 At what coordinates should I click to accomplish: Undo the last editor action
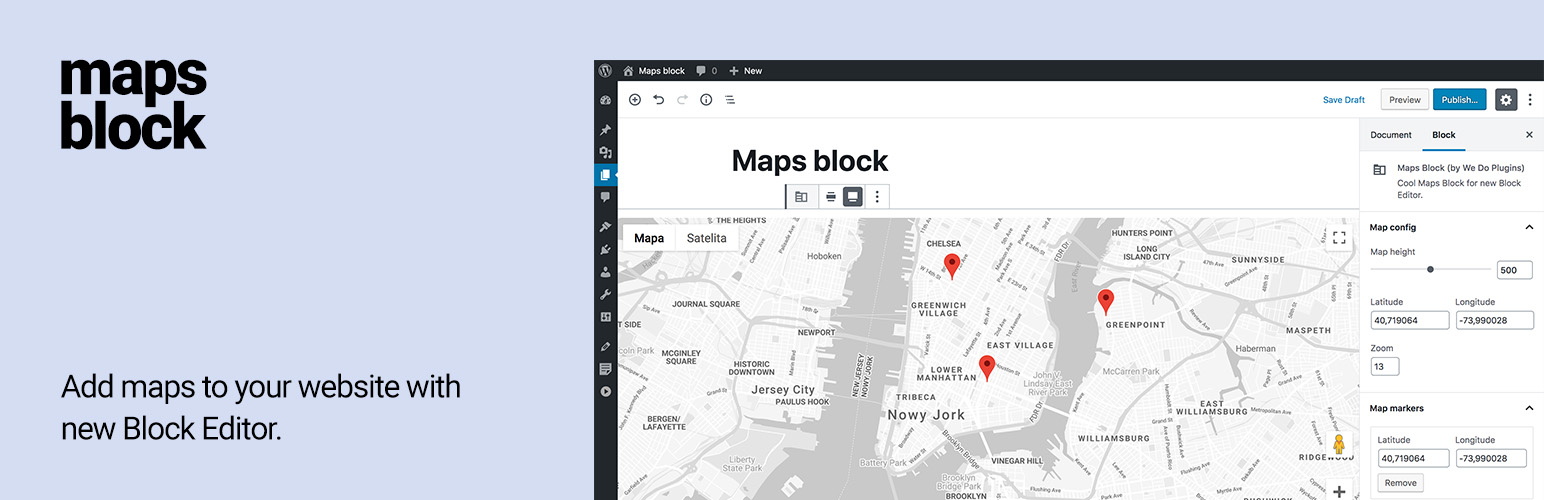click(x=658, y=100)
